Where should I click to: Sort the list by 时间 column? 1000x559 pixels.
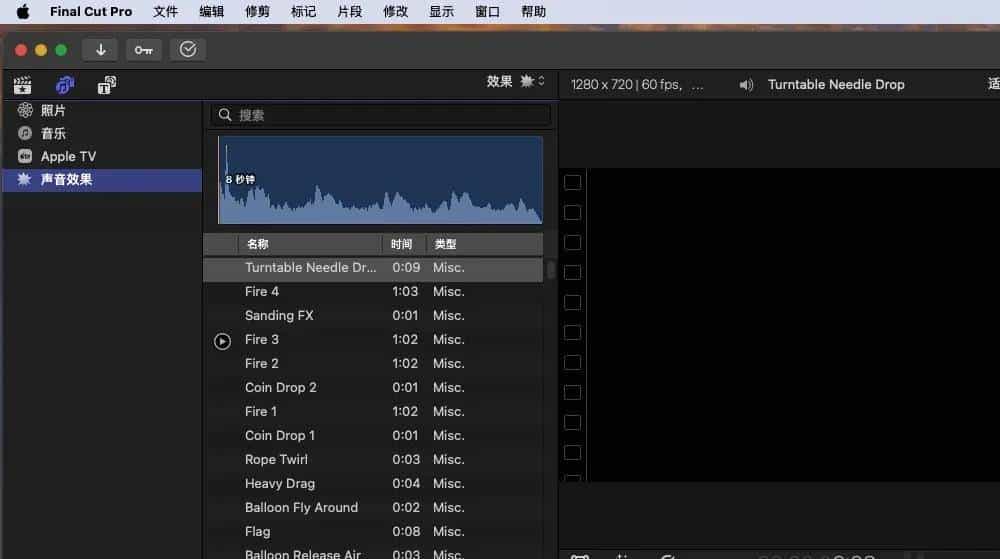tap(403, 244)
